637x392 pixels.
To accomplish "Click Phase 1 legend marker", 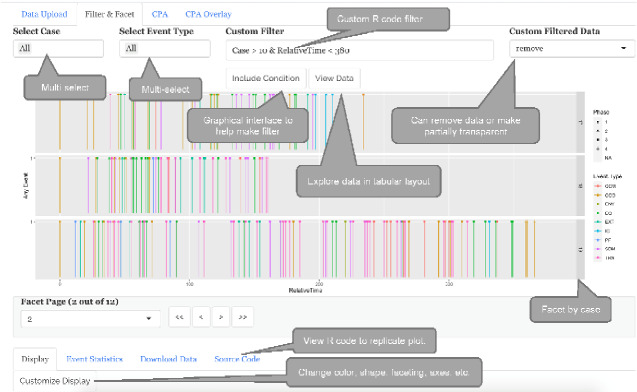I will point(598,122).
